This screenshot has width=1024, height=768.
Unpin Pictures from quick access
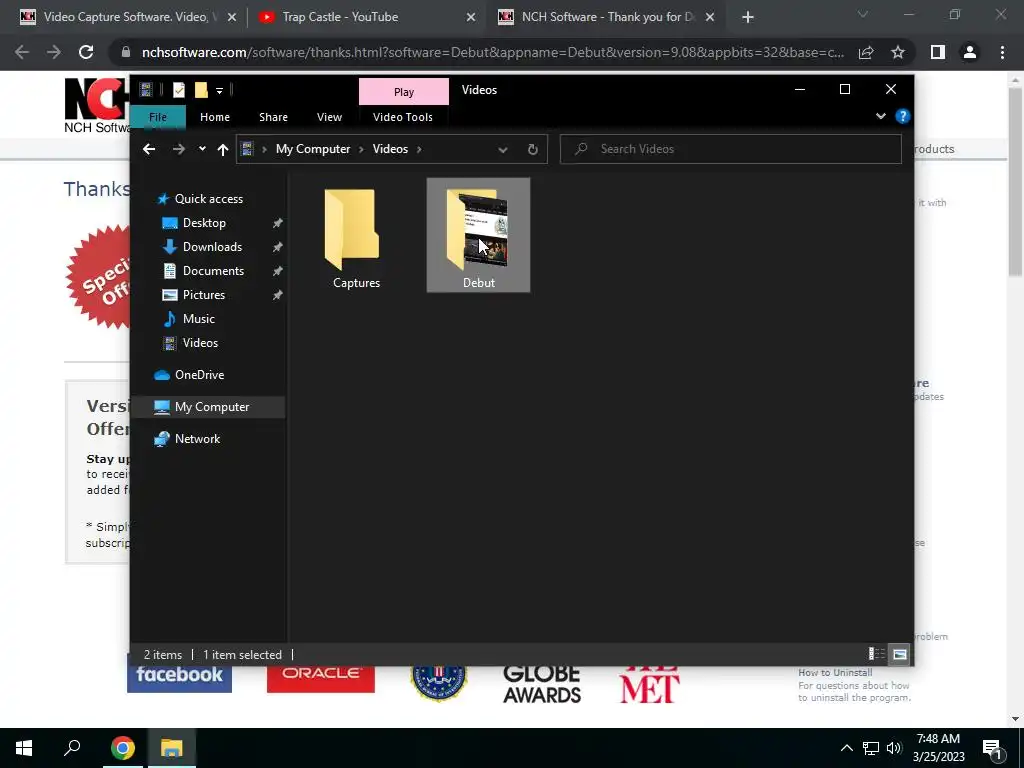(278, 295)
